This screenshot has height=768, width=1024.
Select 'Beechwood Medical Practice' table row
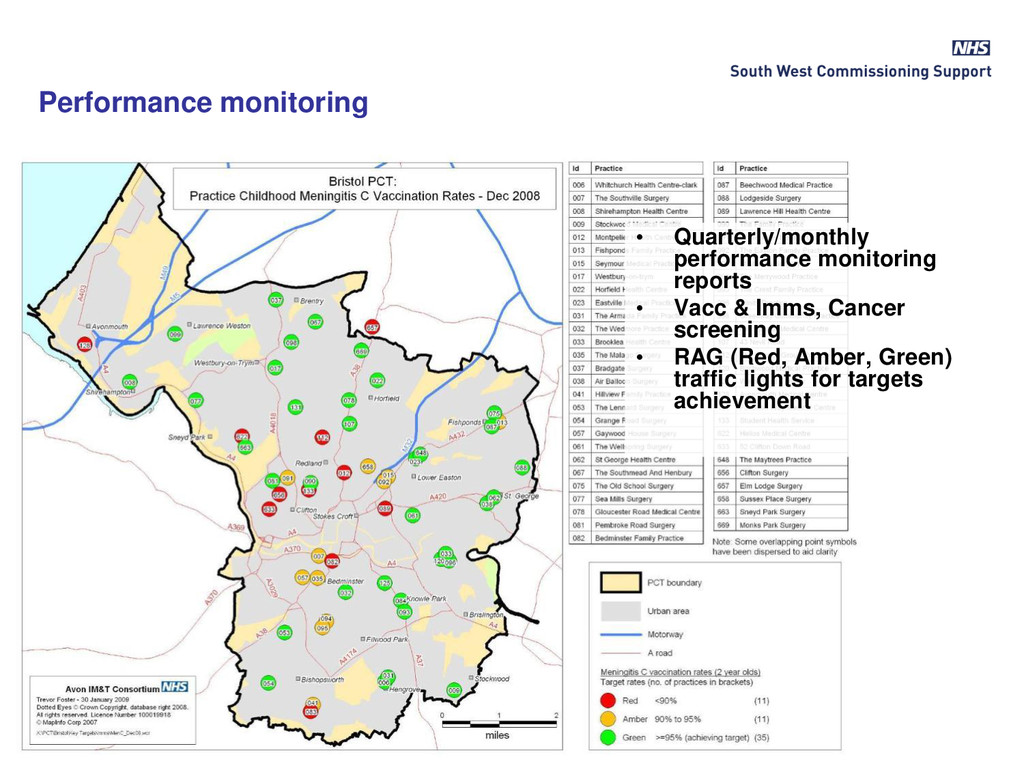(x=780, y=185)
